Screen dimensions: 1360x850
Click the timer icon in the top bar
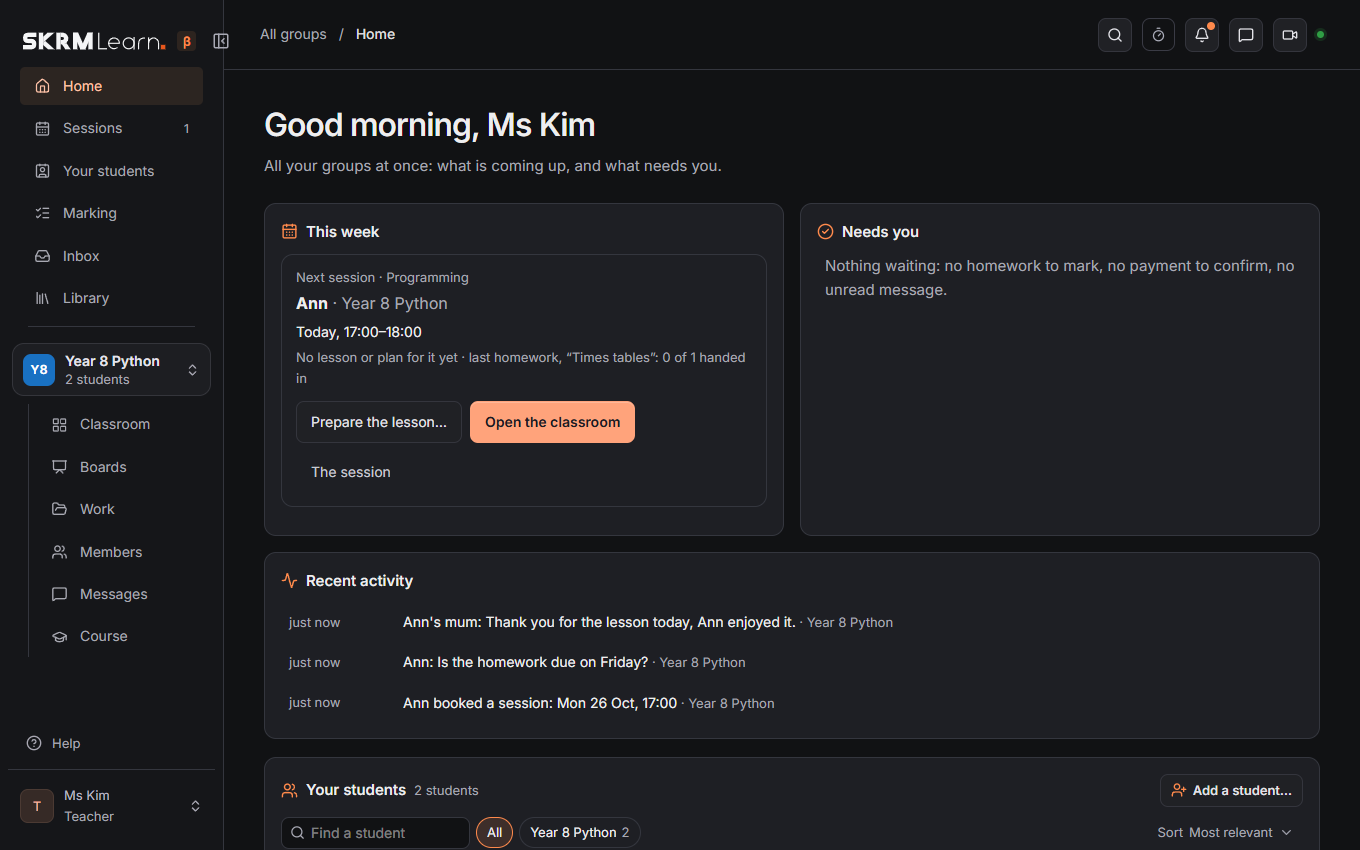pyautogui.click(x=1158, y=35)
